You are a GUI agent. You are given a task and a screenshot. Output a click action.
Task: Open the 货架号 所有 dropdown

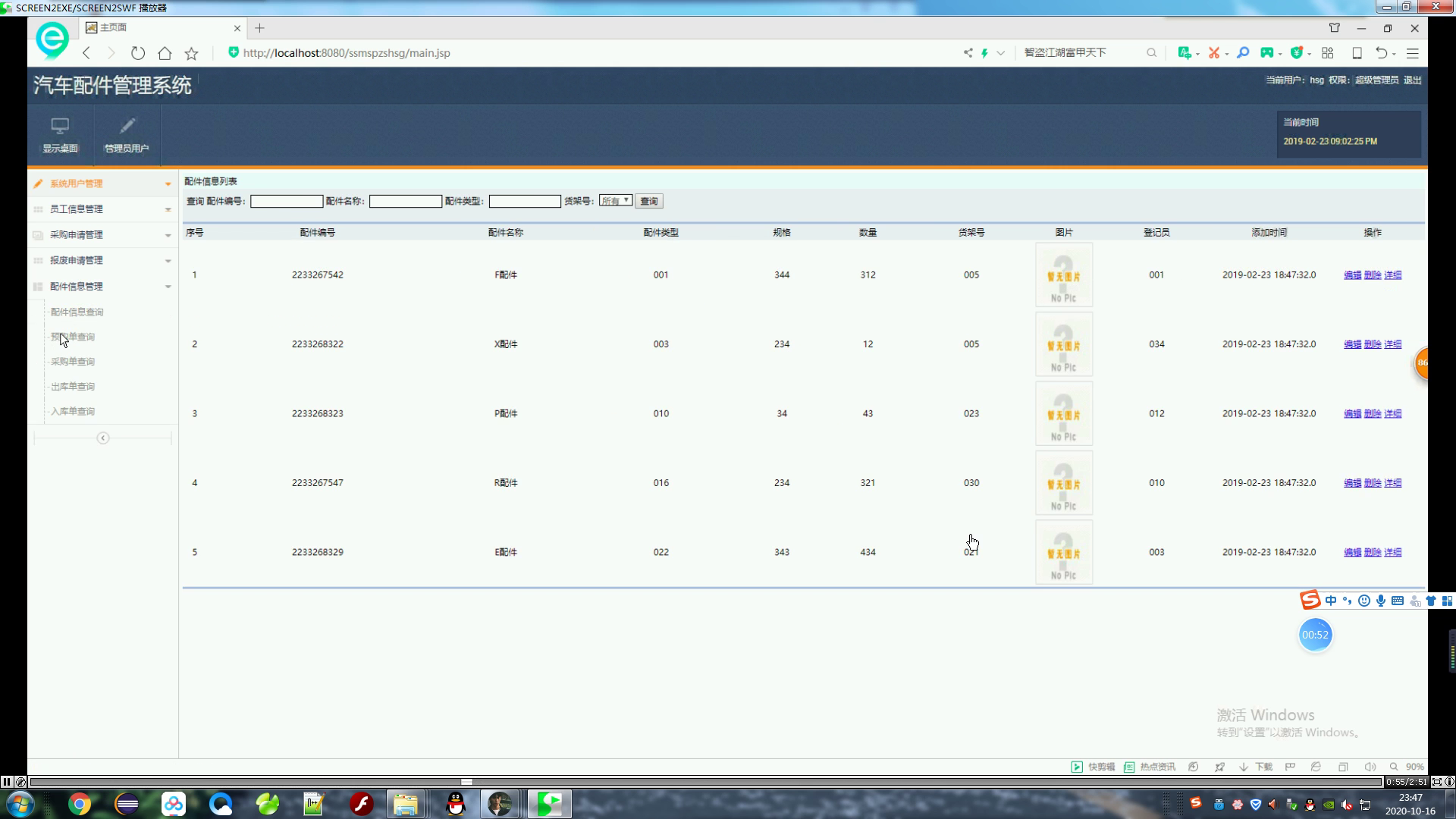click(x=615, y=201)
